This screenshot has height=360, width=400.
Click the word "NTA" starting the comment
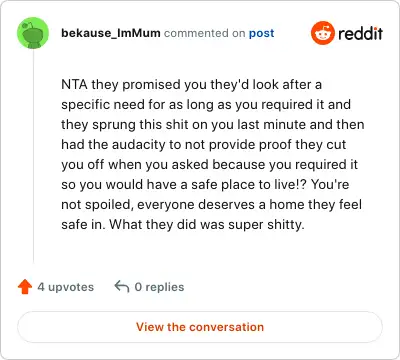point(74,84)
